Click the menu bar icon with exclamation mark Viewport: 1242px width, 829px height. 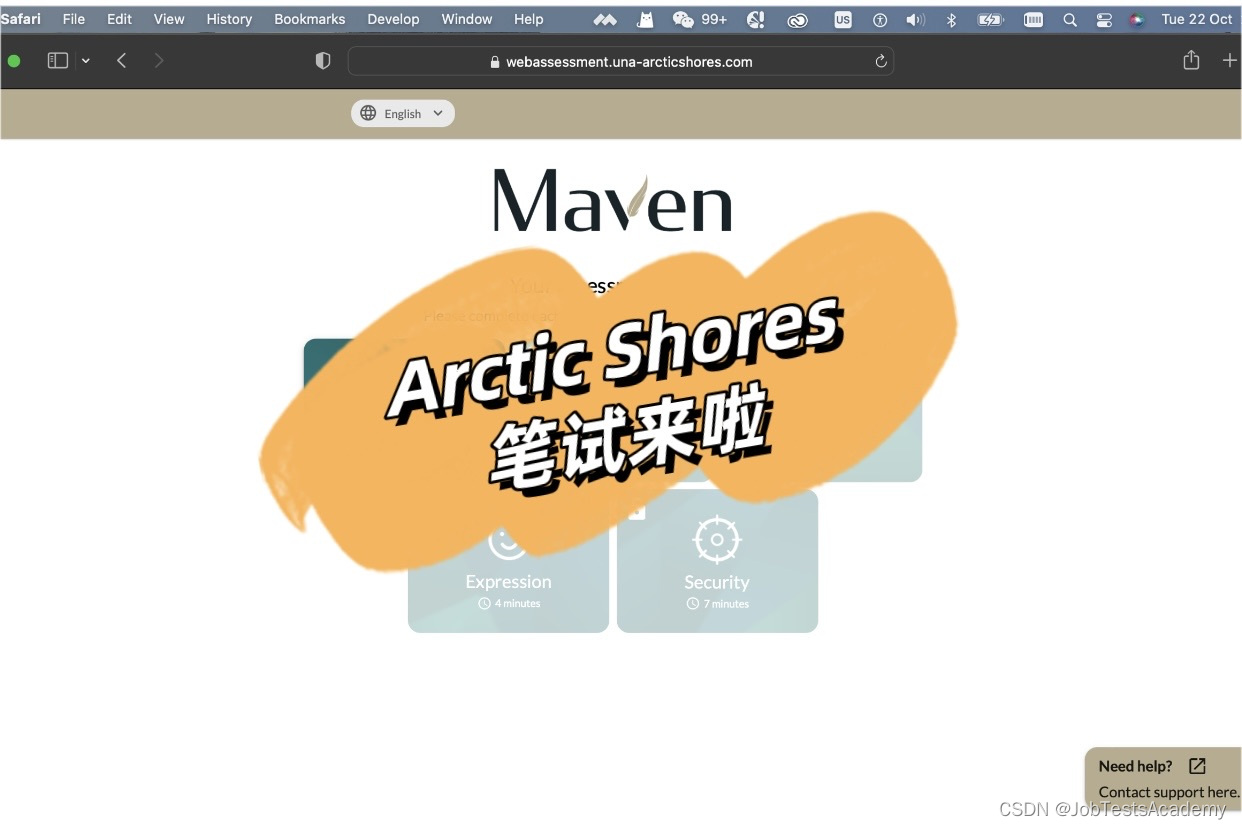click(x=756, y=19)
